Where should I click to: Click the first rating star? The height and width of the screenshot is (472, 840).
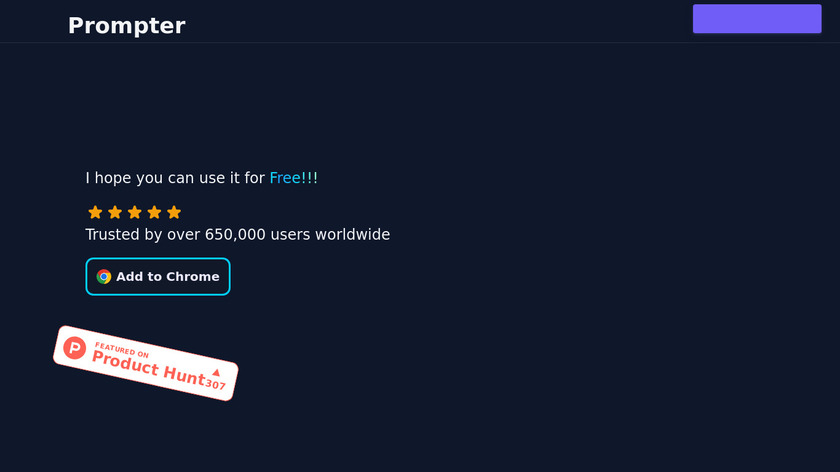click(95, 212)
